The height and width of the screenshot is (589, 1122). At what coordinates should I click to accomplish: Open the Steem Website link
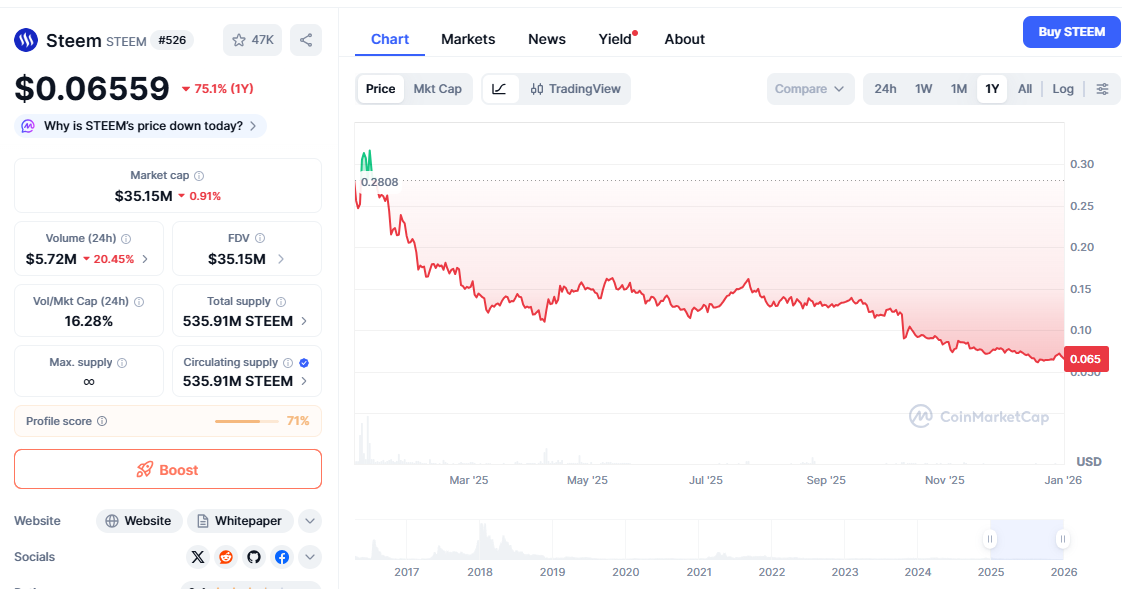(x=139, y=521)
